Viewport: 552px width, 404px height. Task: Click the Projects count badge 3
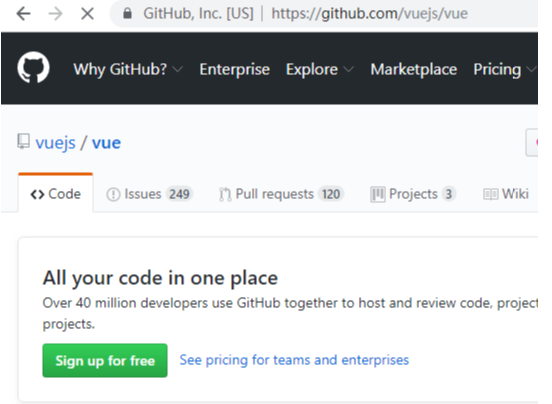[x=448, y=194]
